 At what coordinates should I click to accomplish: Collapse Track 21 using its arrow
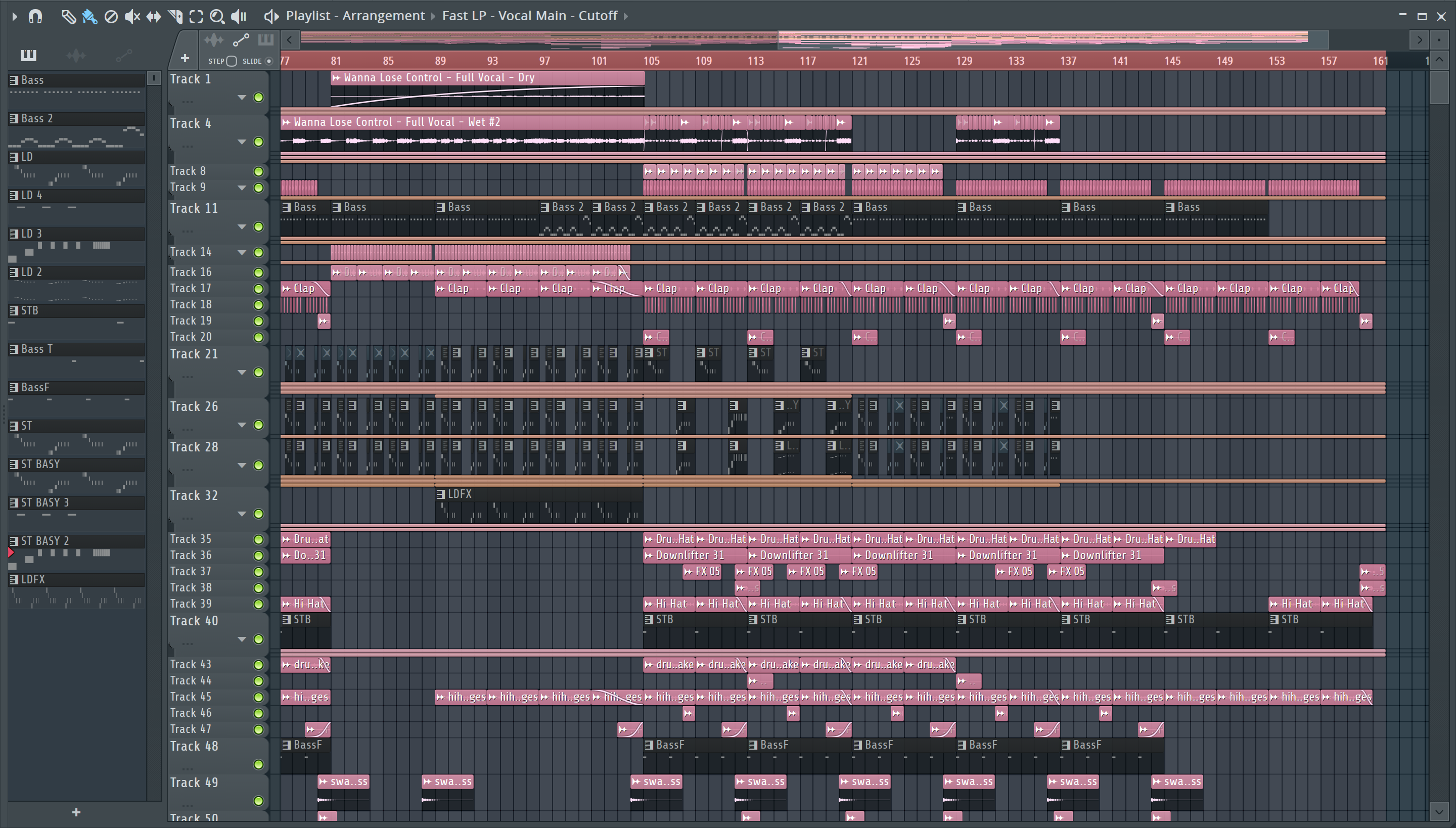click(x=242, y=373)
